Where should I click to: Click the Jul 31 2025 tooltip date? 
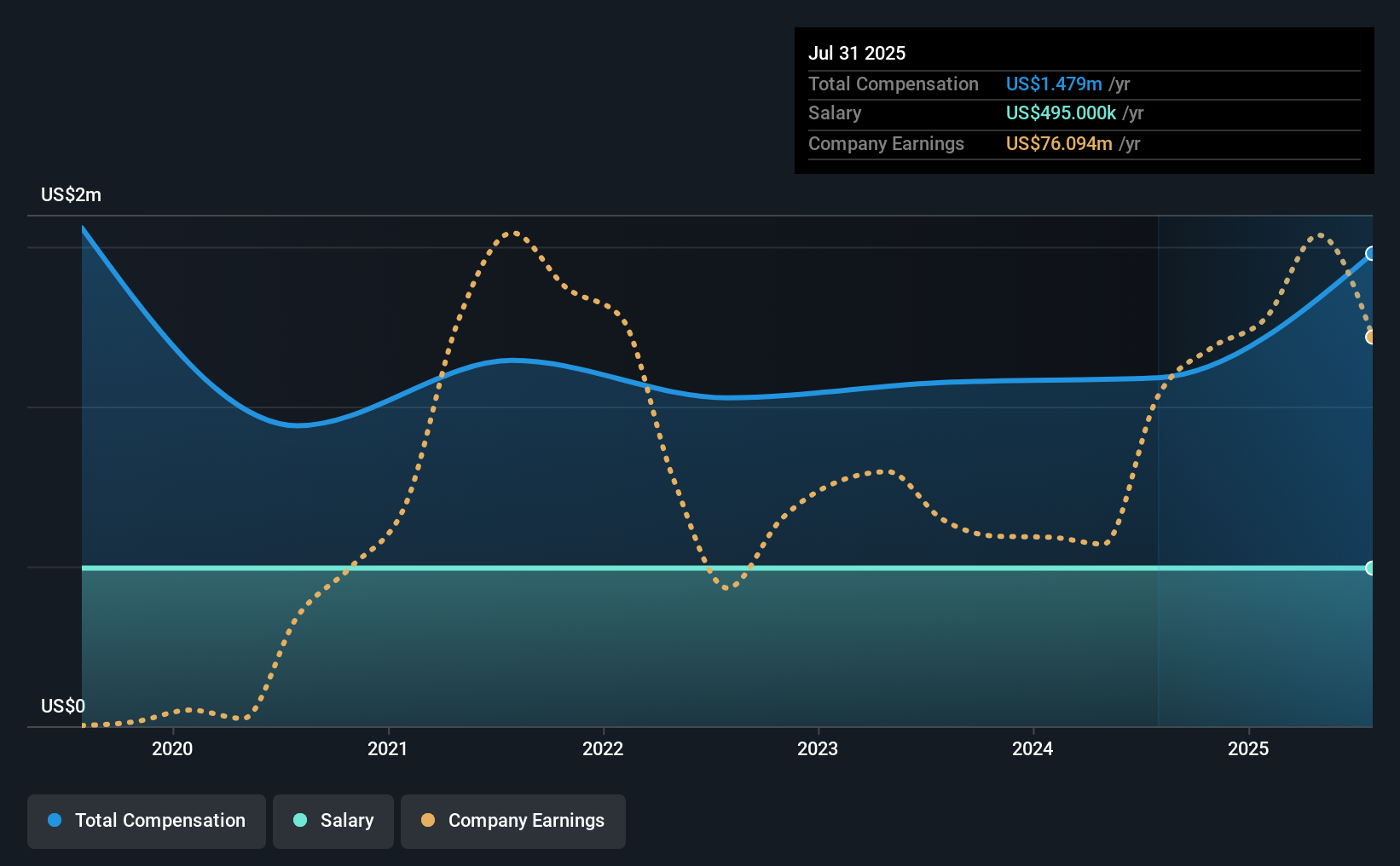(x=857, y=53)
